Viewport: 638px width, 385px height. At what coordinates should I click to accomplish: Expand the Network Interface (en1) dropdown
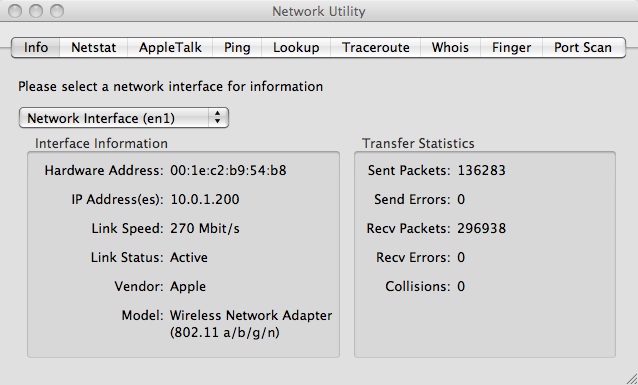[124, 118]
